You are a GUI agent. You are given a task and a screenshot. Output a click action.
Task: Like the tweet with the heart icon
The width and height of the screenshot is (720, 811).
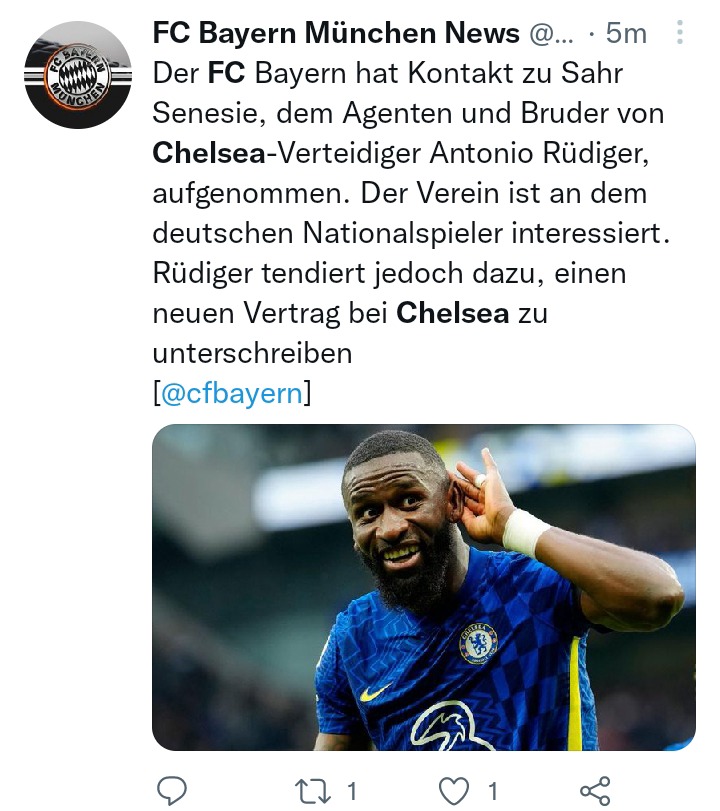click(x=454, y=791)
